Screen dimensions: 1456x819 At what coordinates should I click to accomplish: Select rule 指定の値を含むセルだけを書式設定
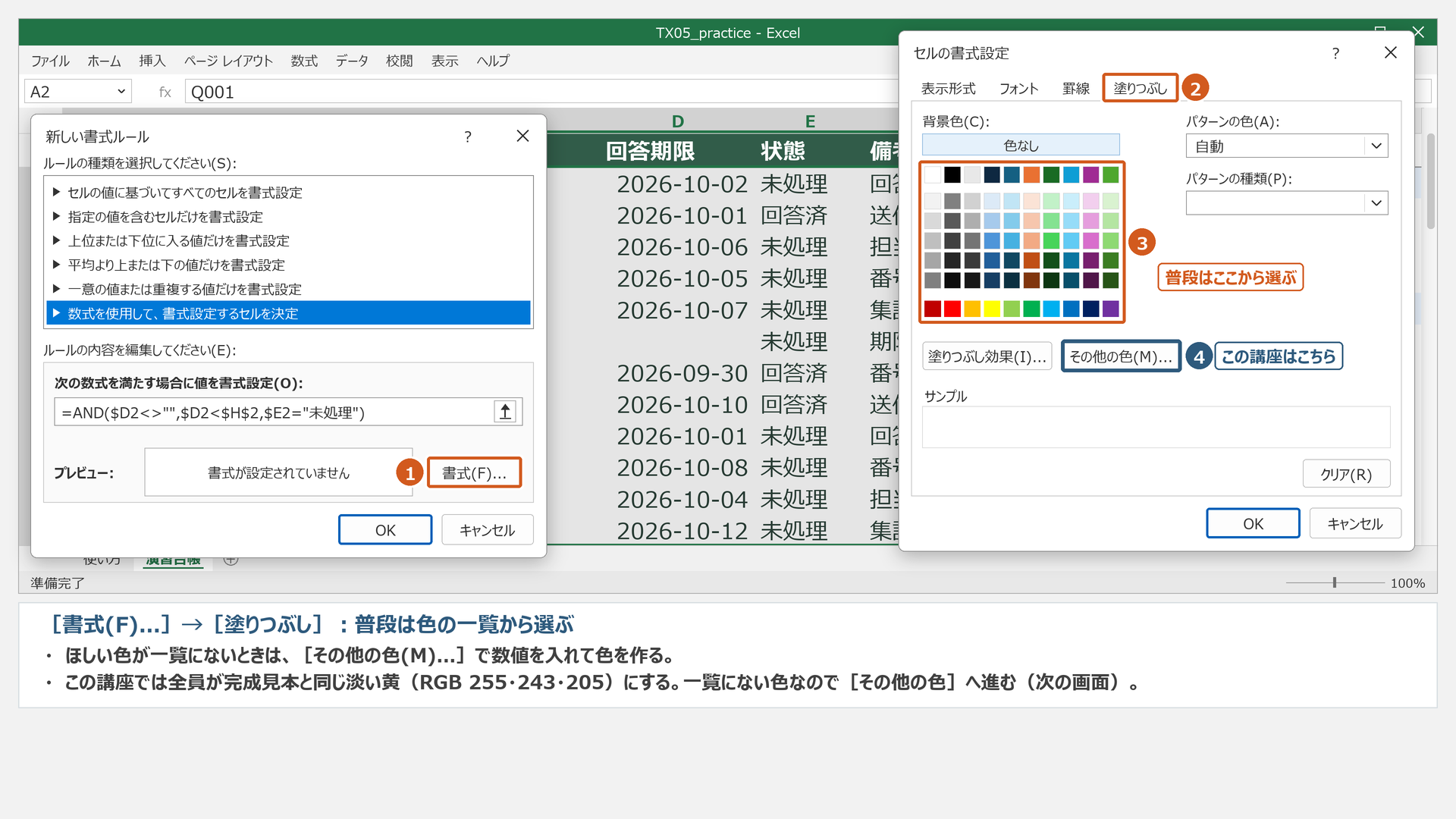click(288, 217)
